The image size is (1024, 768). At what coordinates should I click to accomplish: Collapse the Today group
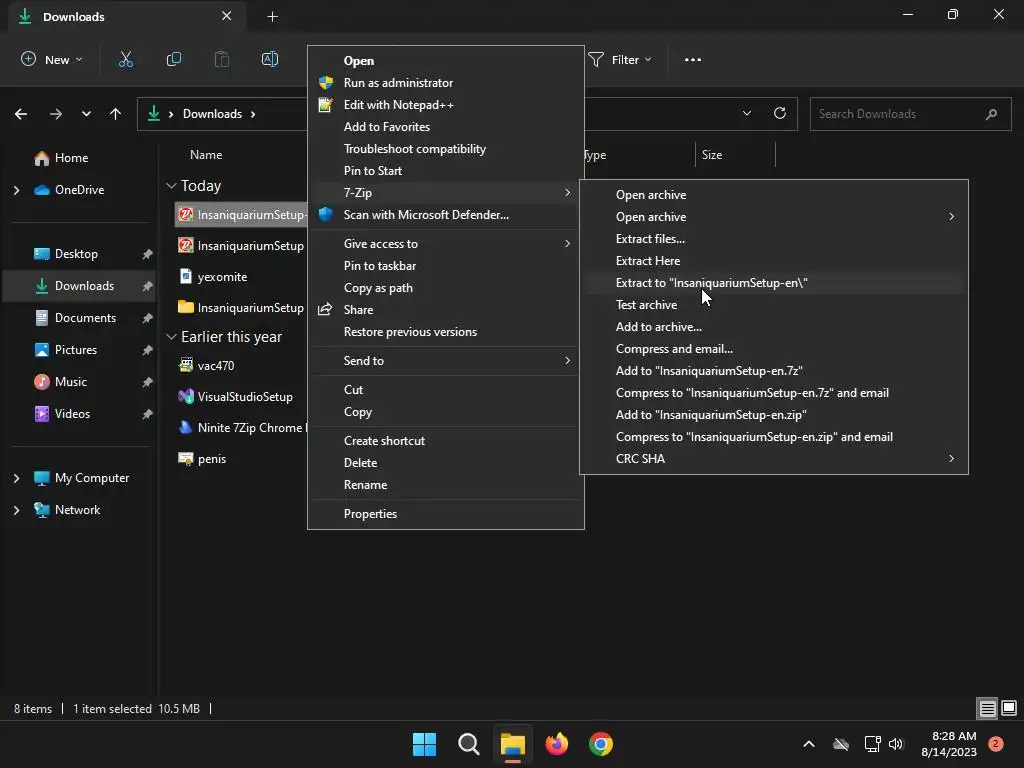tap(172, 186)
